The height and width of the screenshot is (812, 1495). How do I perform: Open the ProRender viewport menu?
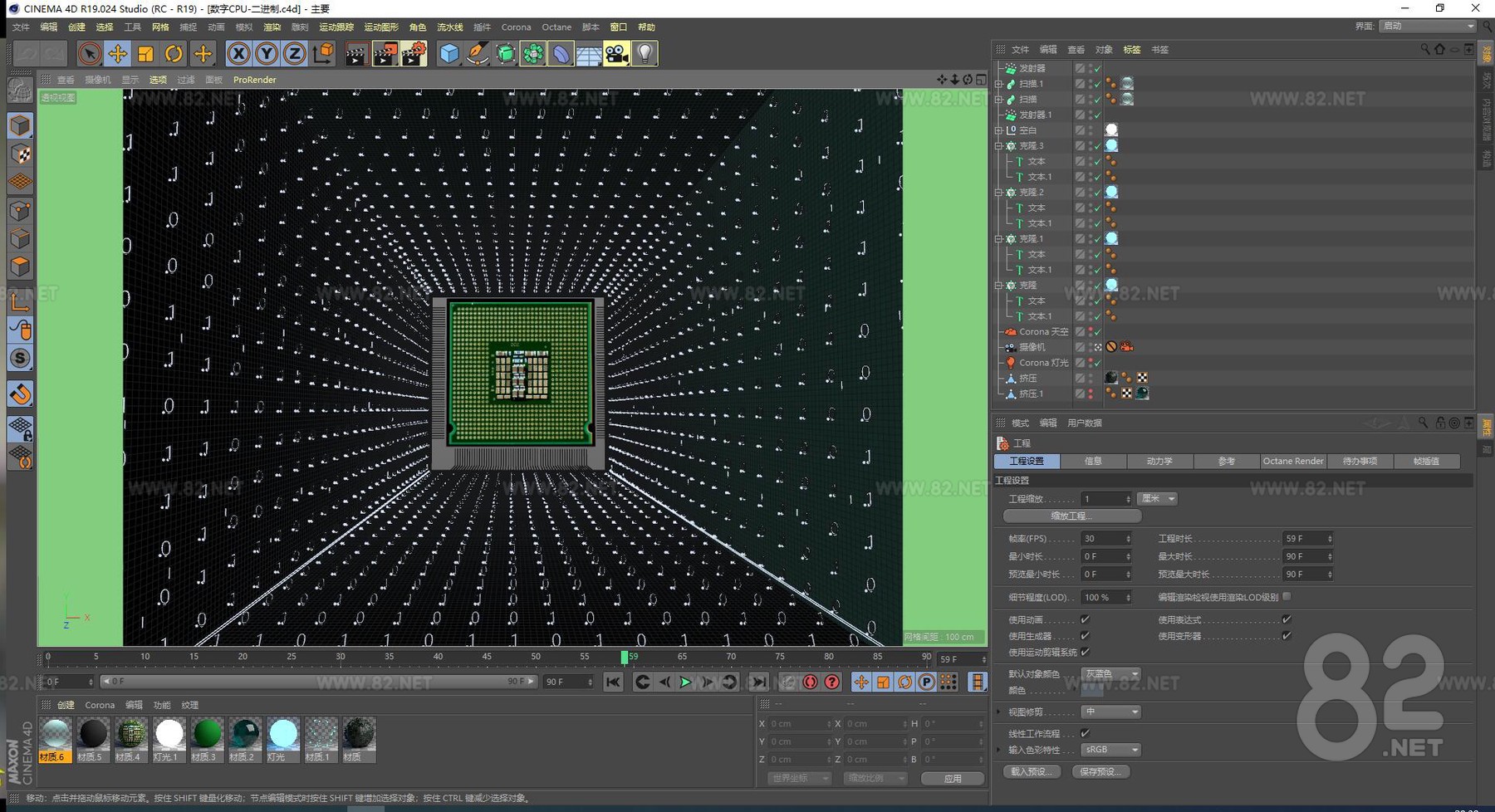[254, 80]
